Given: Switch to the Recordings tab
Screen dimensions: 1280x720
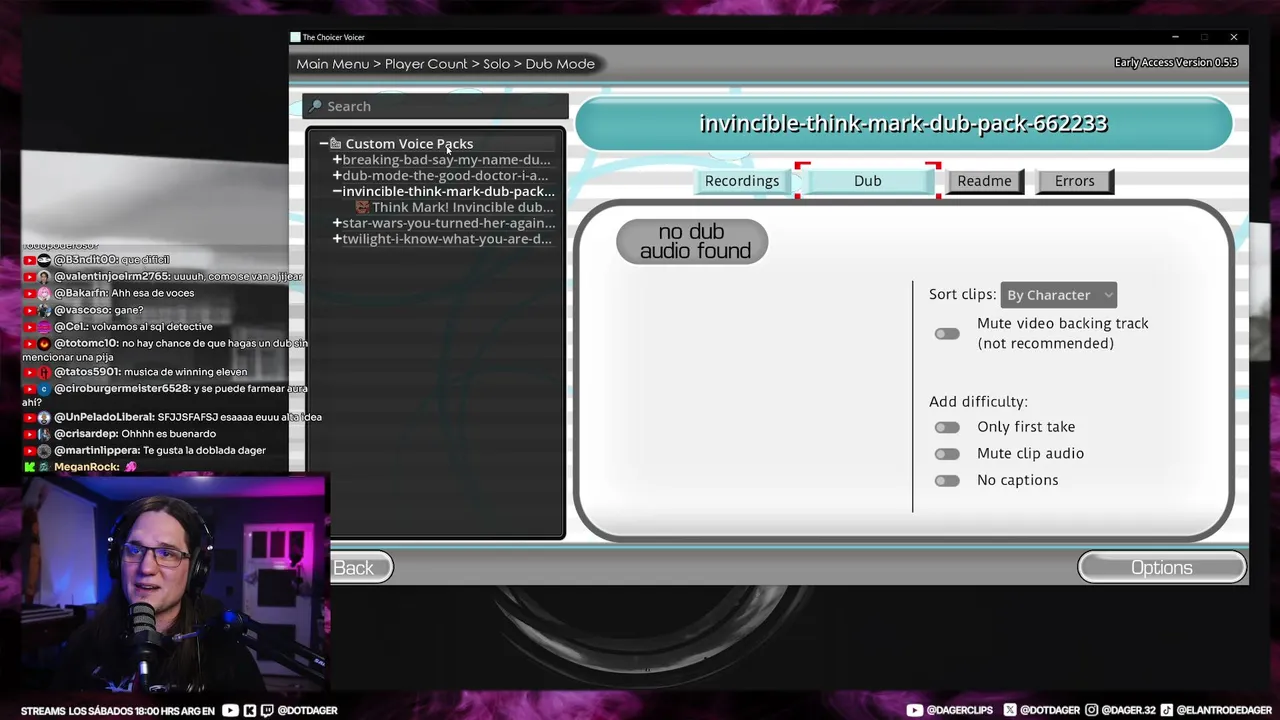Looking at the screenshot, I should 742,181.
